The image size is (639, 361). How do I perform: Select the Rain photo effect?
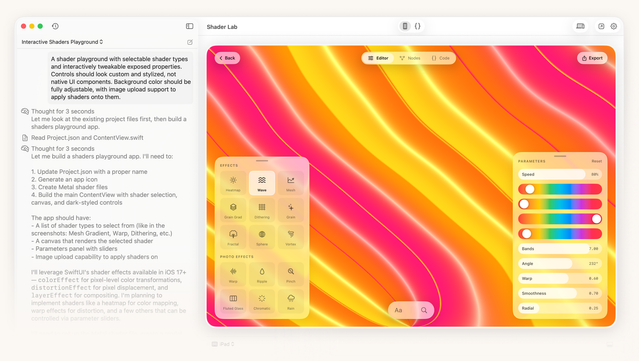pyautogui.click(x=291, y=301)
